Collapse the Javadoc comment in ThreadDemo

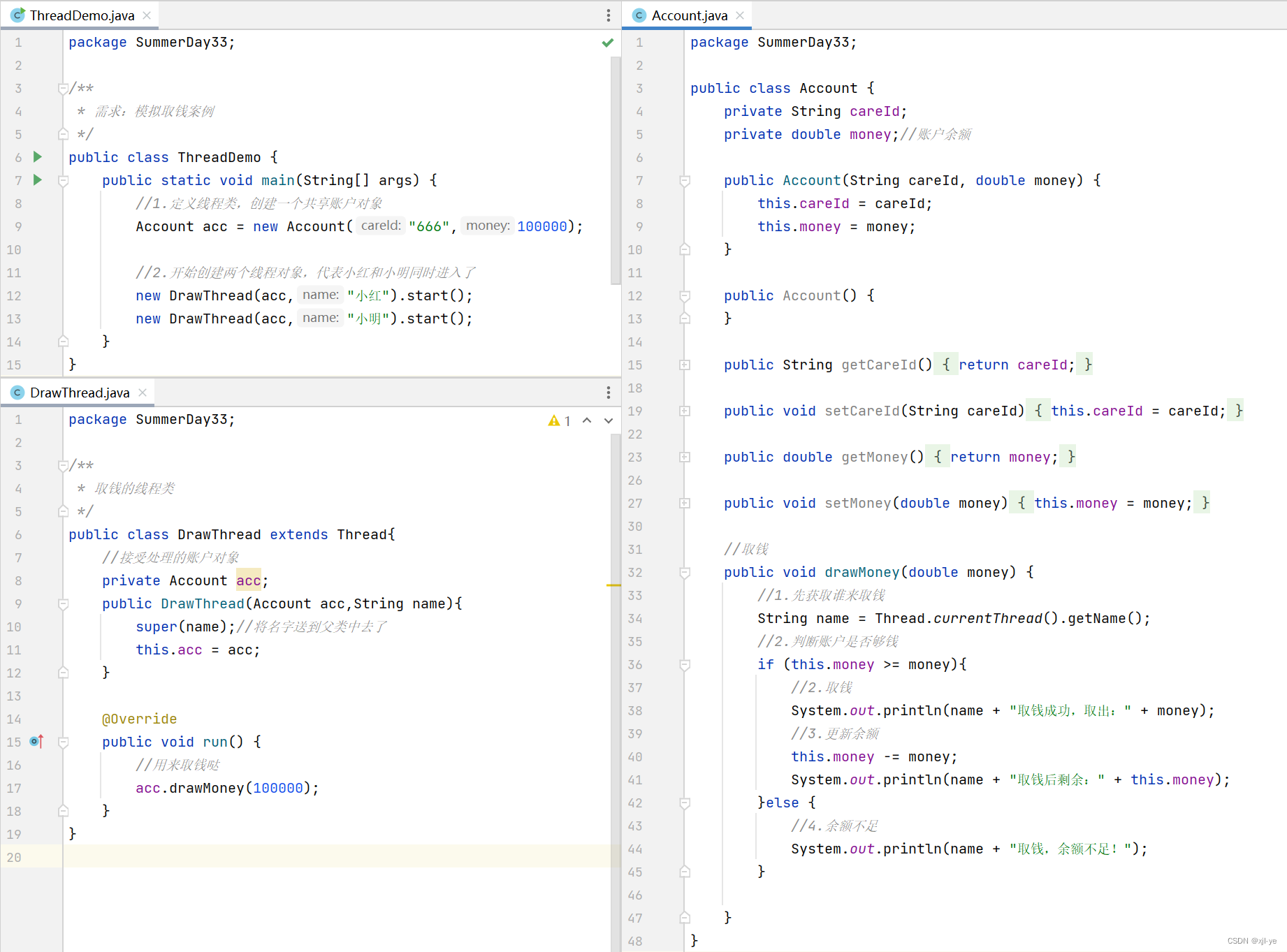point(63,89)
